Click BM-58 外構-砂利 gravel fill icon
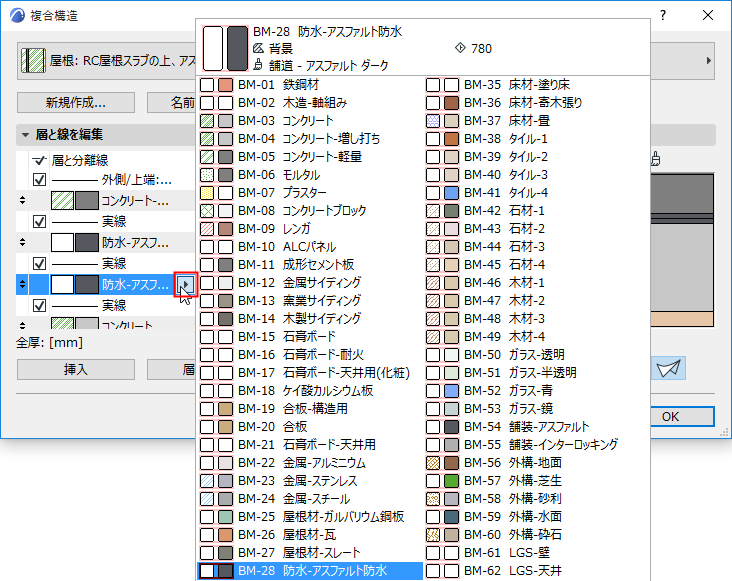Viewport: 732px width, 581px height. point(433,499)
